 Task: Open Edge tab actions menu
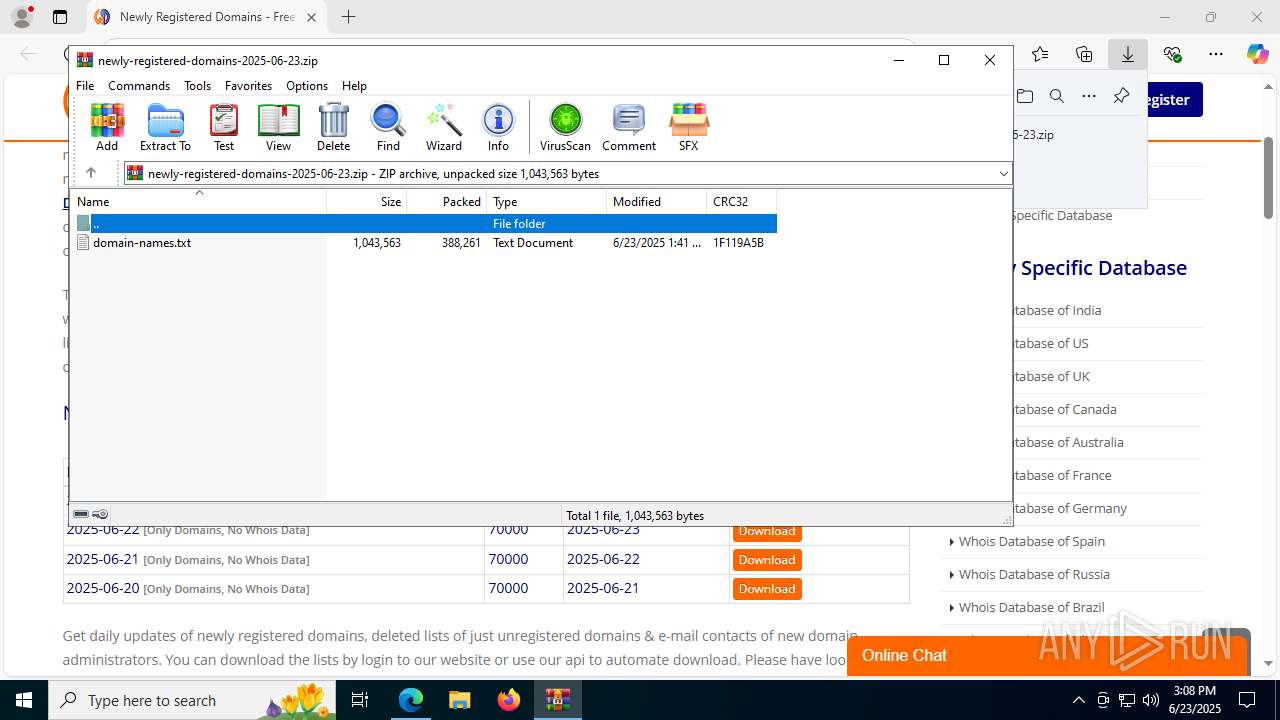[x=60, y=17]
